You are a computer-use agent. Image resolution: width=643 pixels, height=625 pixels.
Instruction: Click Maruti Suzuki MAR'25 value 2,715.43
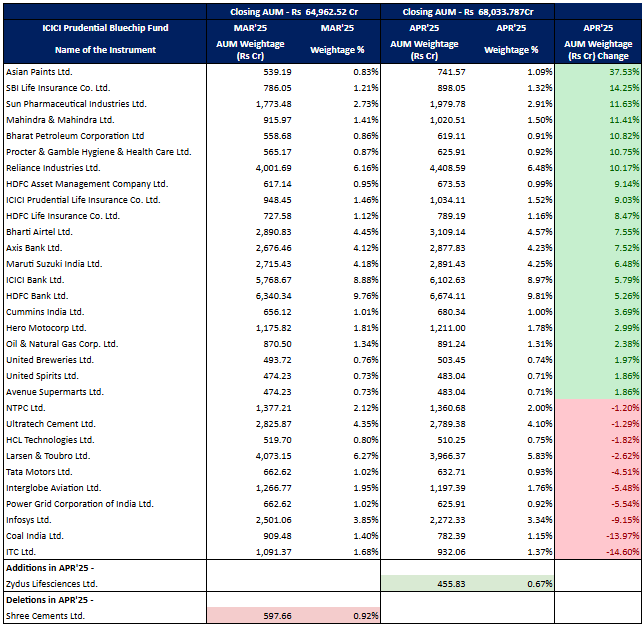tap(274, 264)
